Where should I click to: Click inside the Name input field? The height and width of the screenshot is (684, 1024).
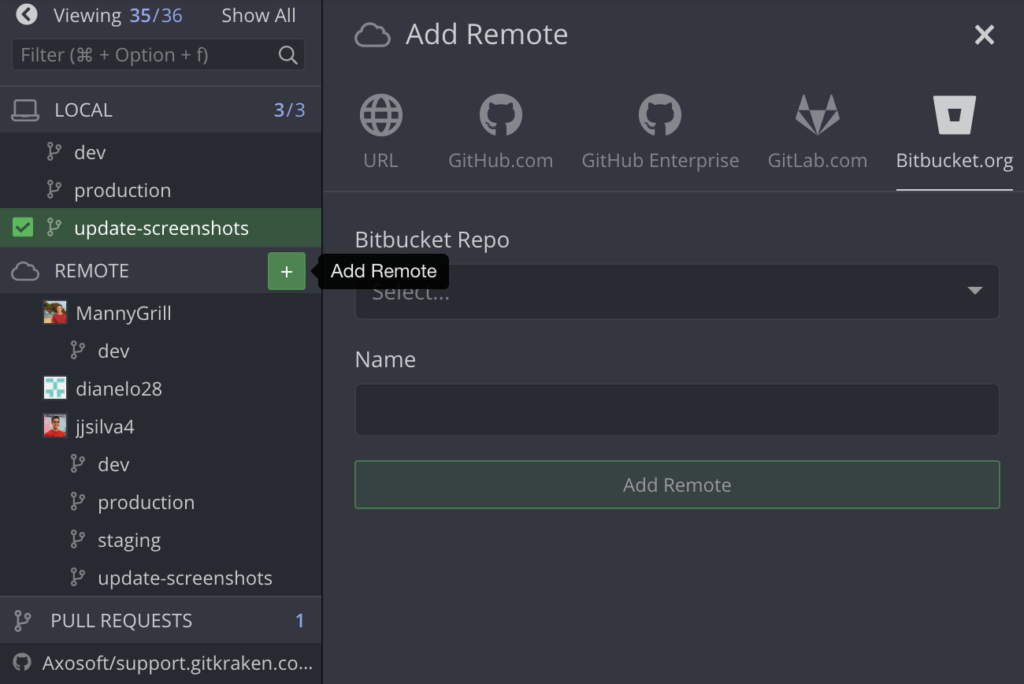pos(677,410)
